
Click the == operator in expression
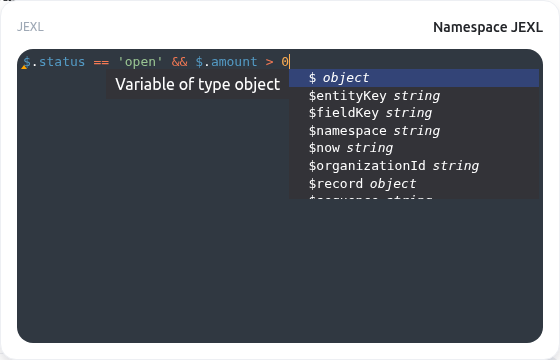tap(101, 62)
